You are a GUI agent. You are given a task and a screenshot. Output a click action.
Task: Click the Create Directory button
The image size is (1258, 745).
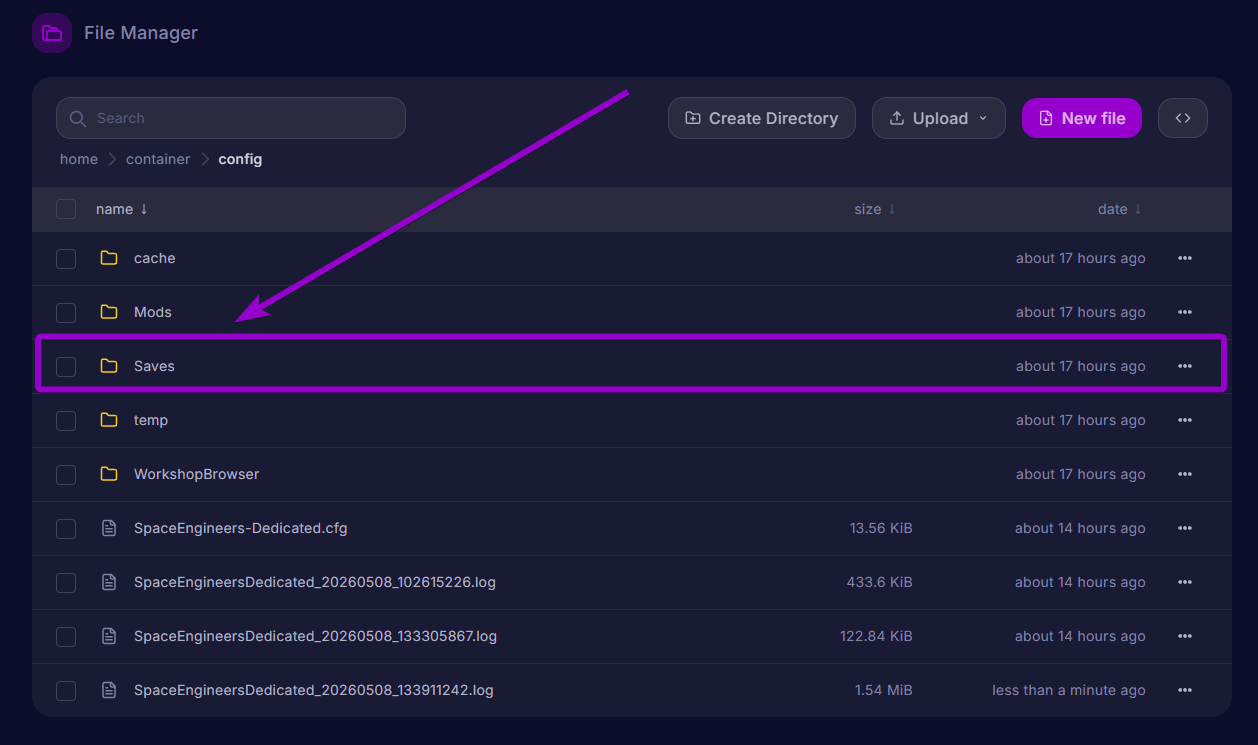pyautogui.click(x=762, y=118)
